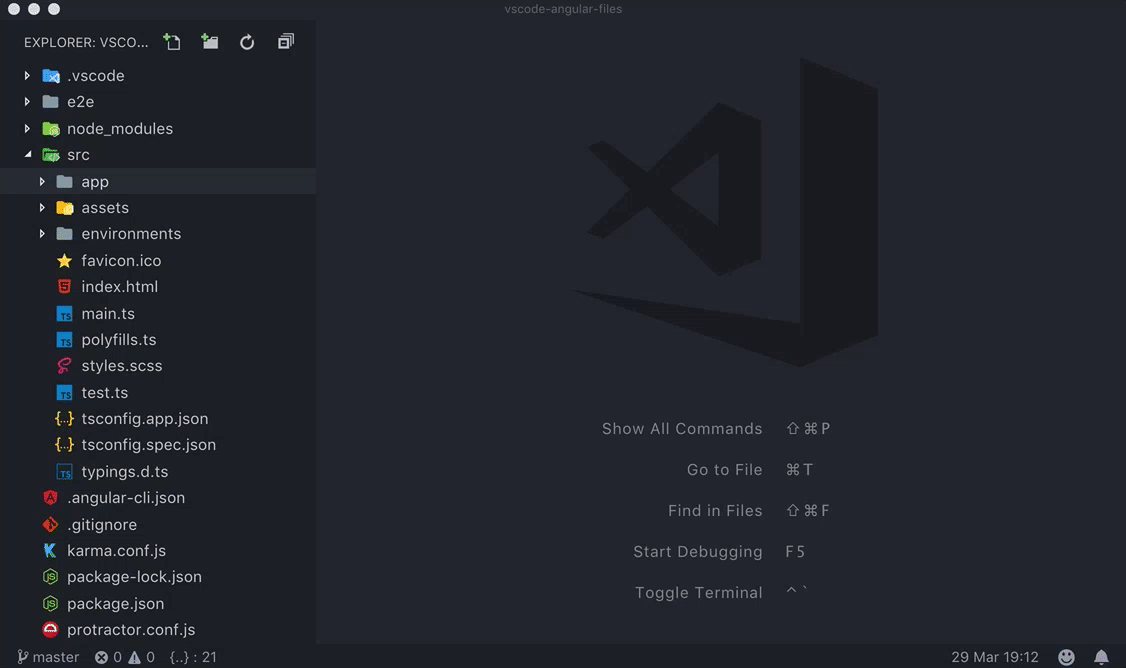Click the New Folder icon in Explorer

click(x=210, y=42)
